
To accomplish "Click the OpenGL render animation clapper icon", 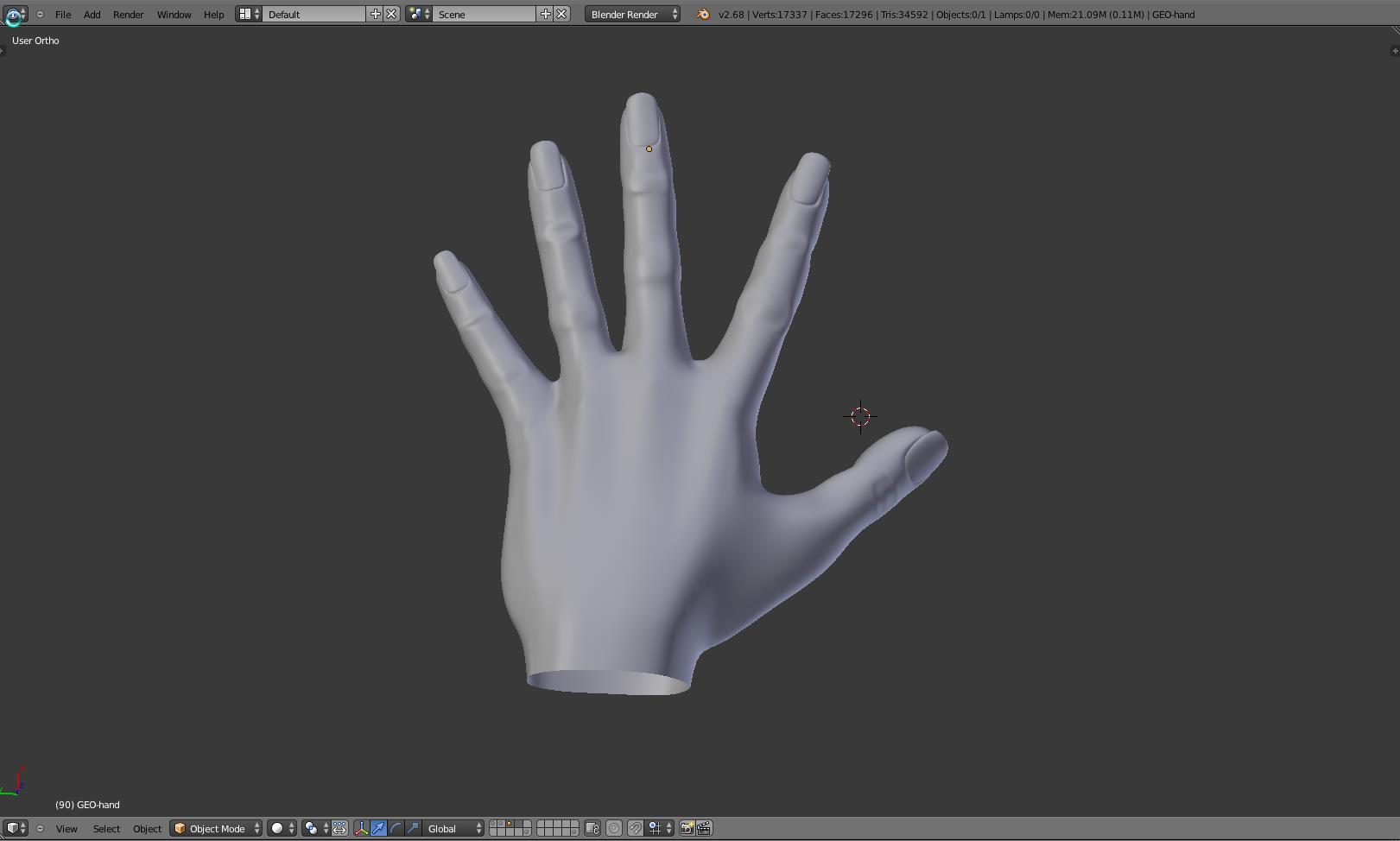I will (x=704, y=829).
